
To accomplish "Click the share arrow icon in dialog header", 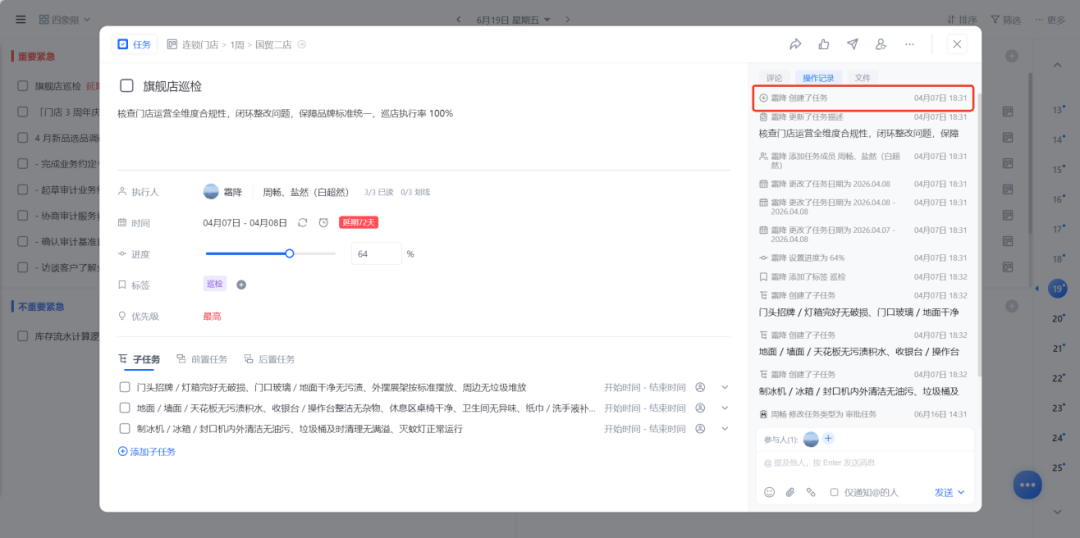I will click(796, 44).
